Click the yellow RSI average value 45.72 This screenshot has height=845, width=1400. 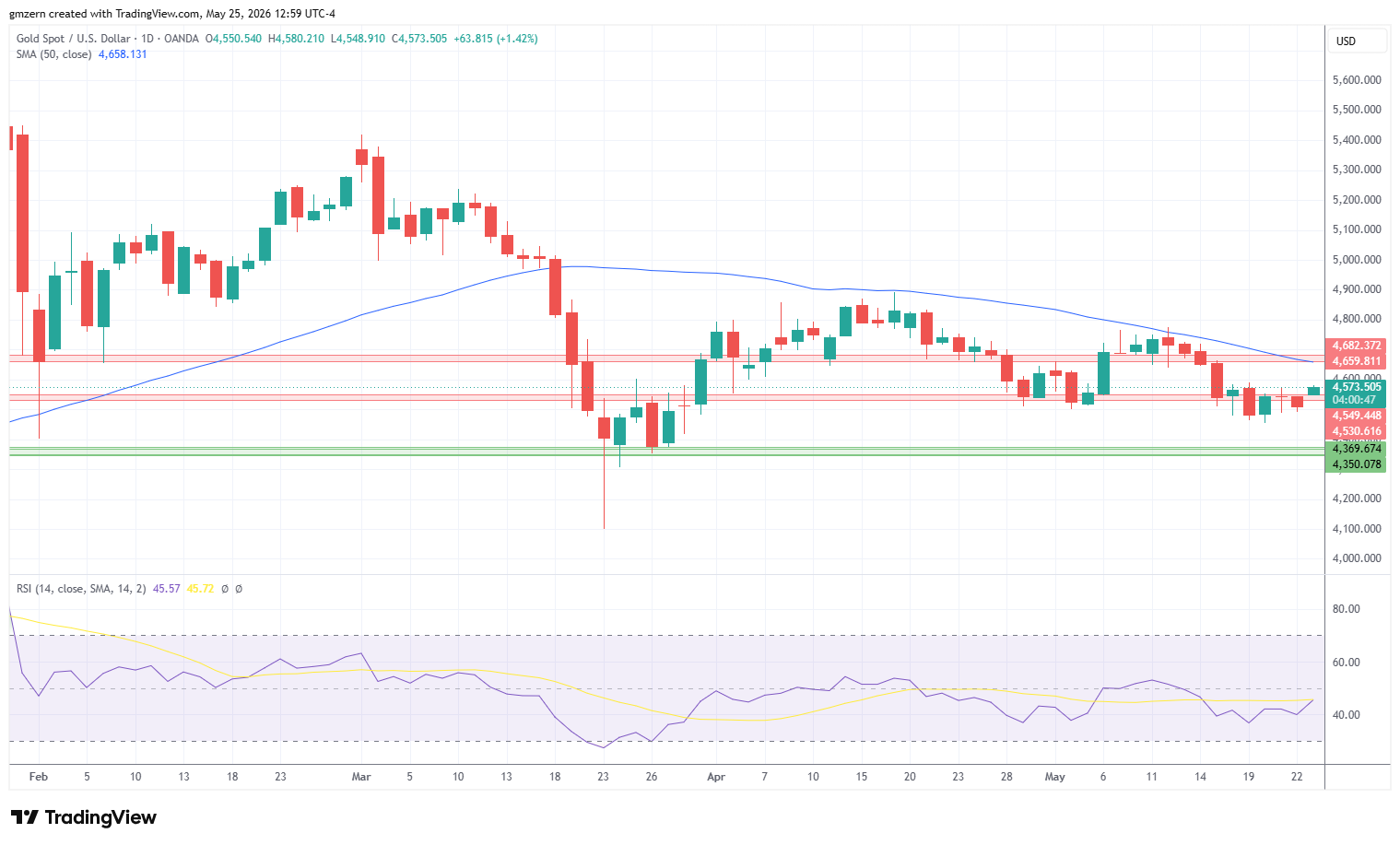pos(200,589)
